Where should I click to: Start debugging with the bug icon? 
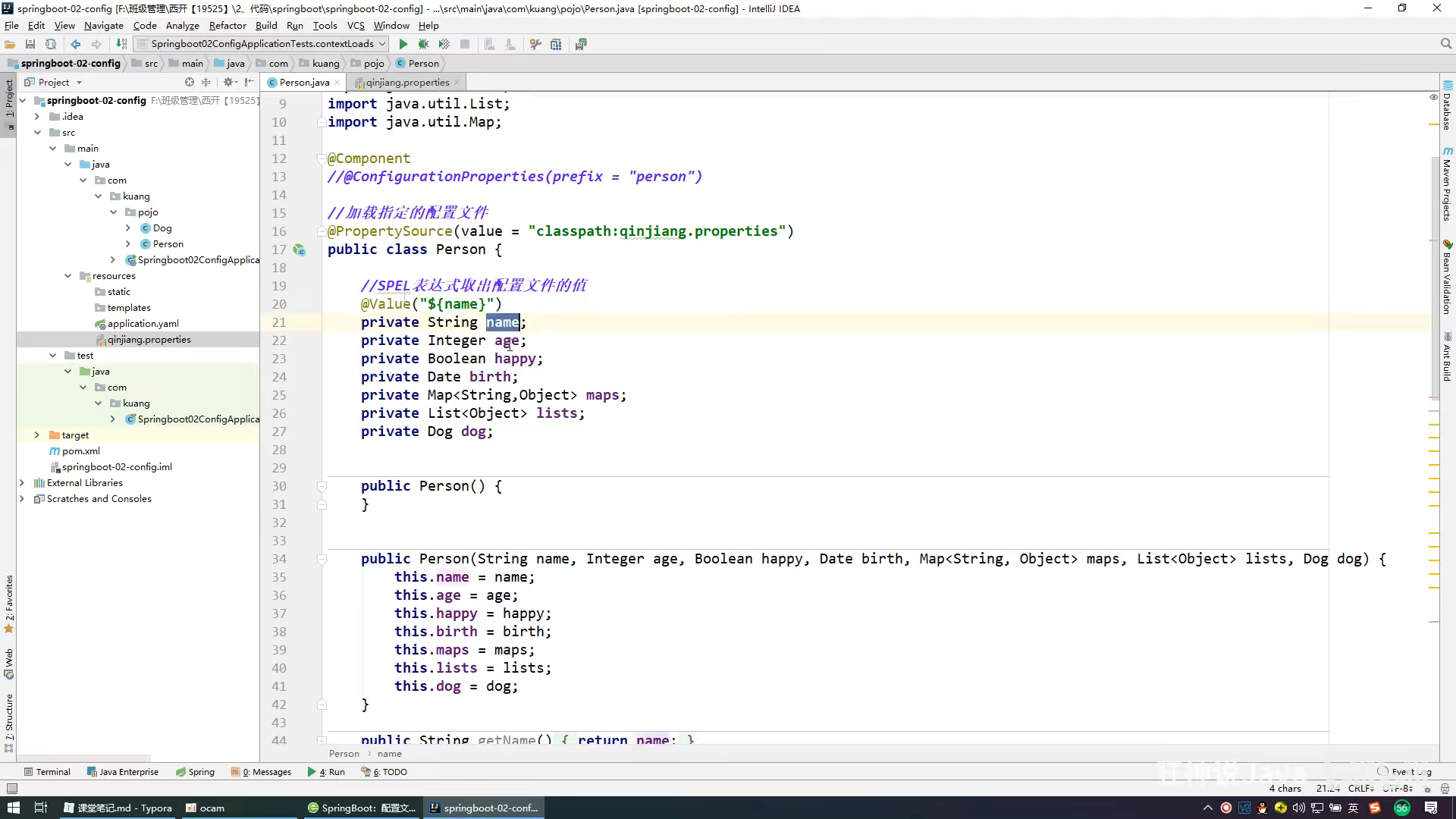click(423, 44)
